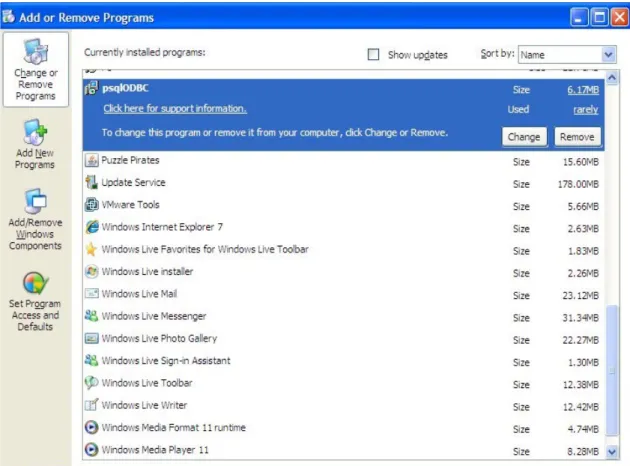Select the Windows Live Toolbar entry
The image size is (630, 466).
(344, 383)
